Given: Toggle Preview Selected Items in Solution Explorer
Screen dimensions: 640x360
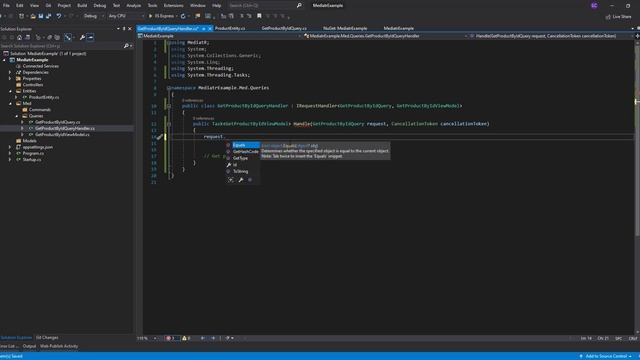Looking at the screenshot, I should tap(90, 38).
